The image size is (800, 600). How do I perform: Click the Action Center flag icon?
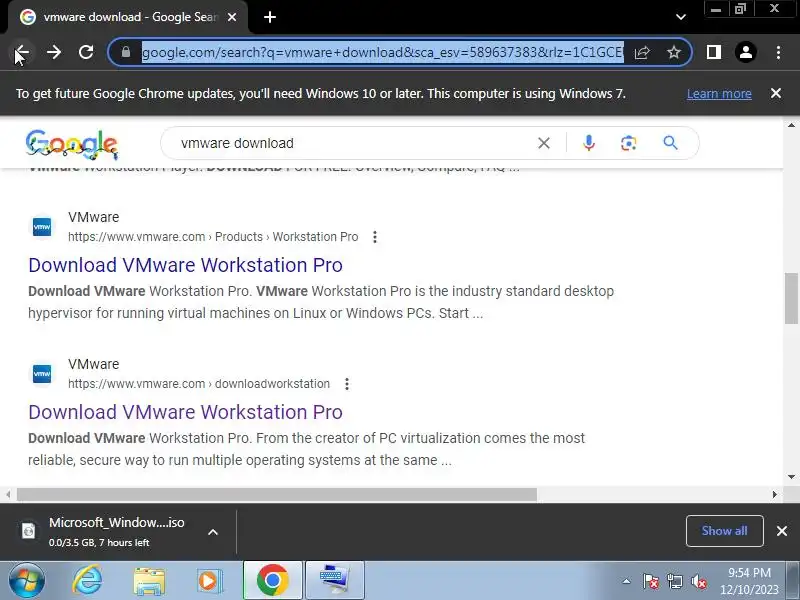click(x=651, y=581)
